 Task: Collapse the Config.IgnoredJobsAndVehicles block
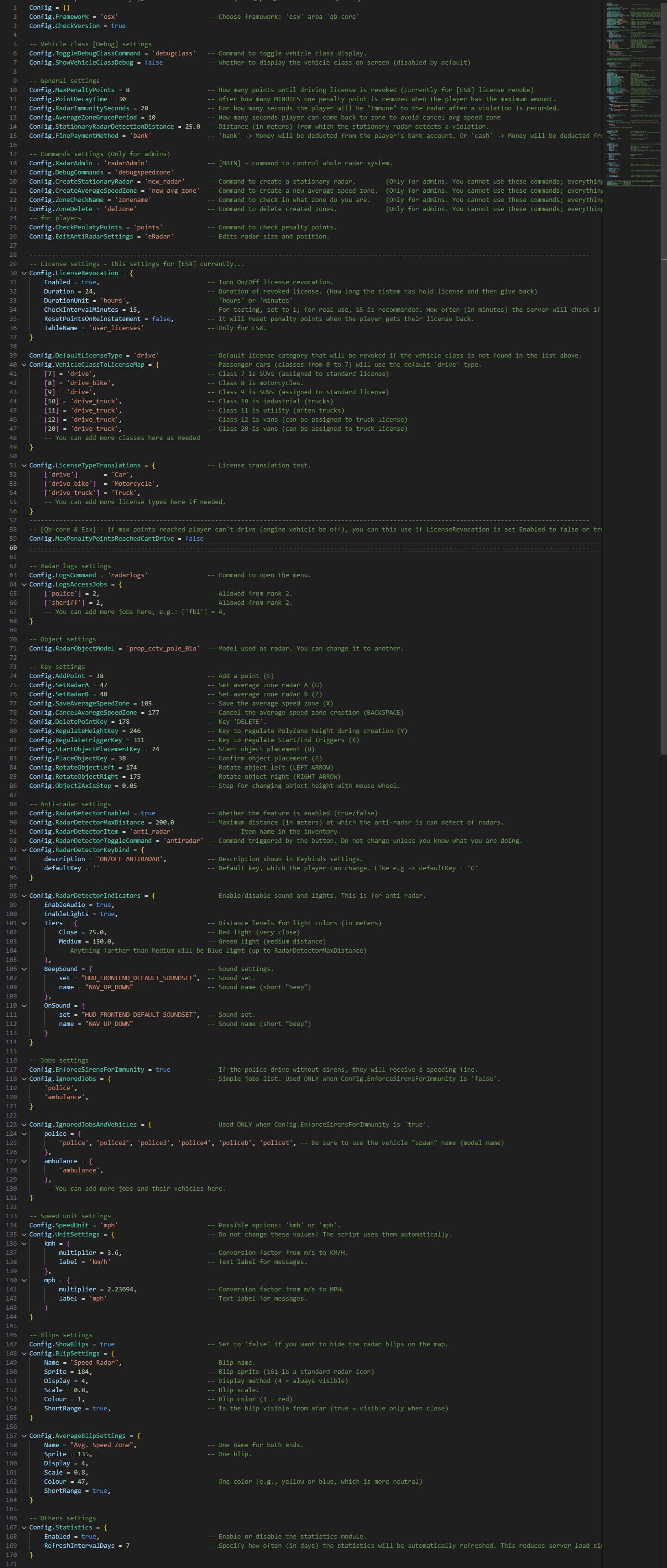[x=24, y=1124]
